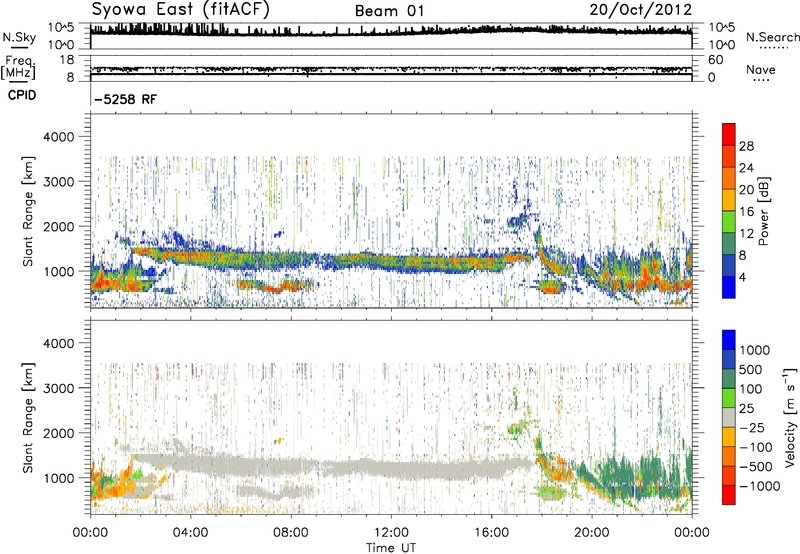Click the gray velocity band near 12:00 UT
This screenshot has width=800, height=554.
point(391,468)
